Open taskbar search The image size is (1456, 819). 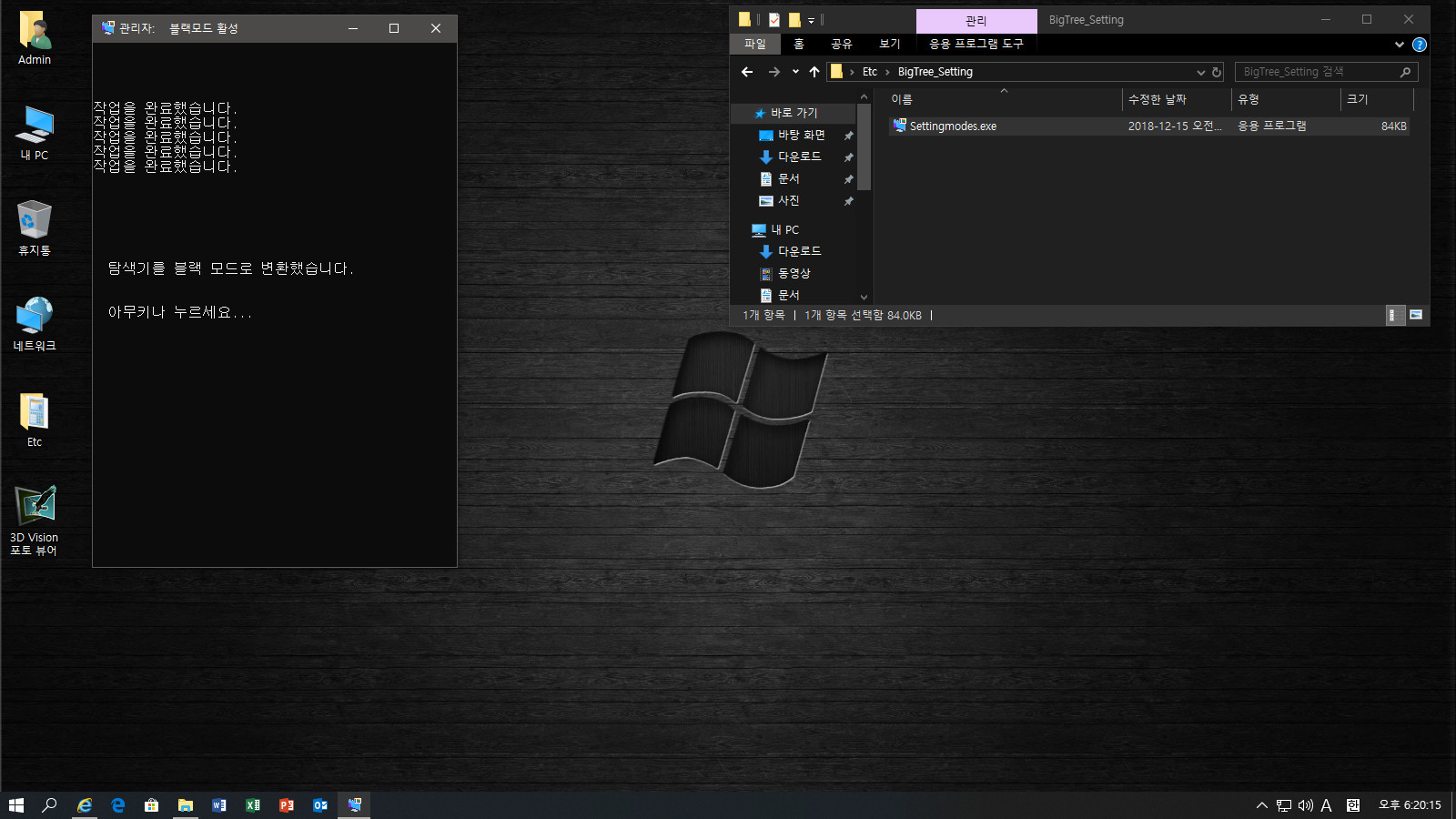point(50,805)
